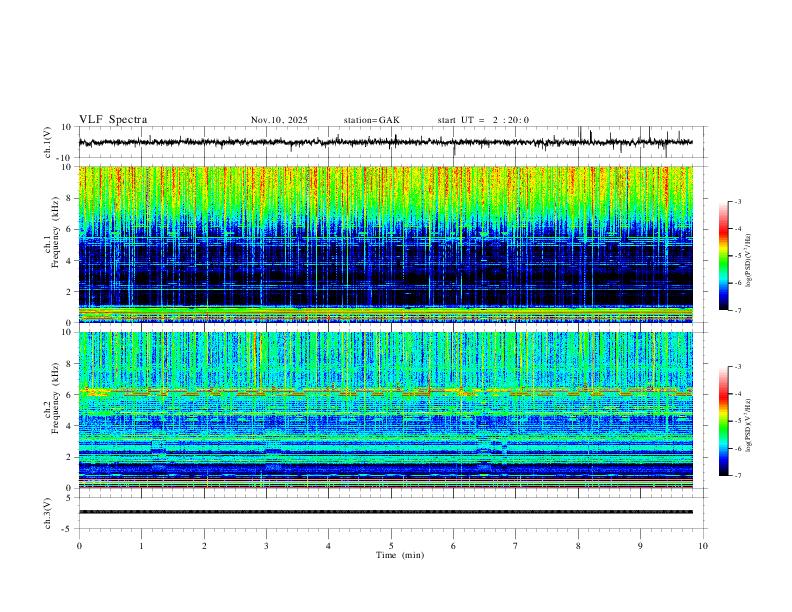The width and height of the screenshot is (792, 612).
Task: Click the ch.1 colorbar log(PSD) label
Action: pyautogui.click(x=749, y=261)
